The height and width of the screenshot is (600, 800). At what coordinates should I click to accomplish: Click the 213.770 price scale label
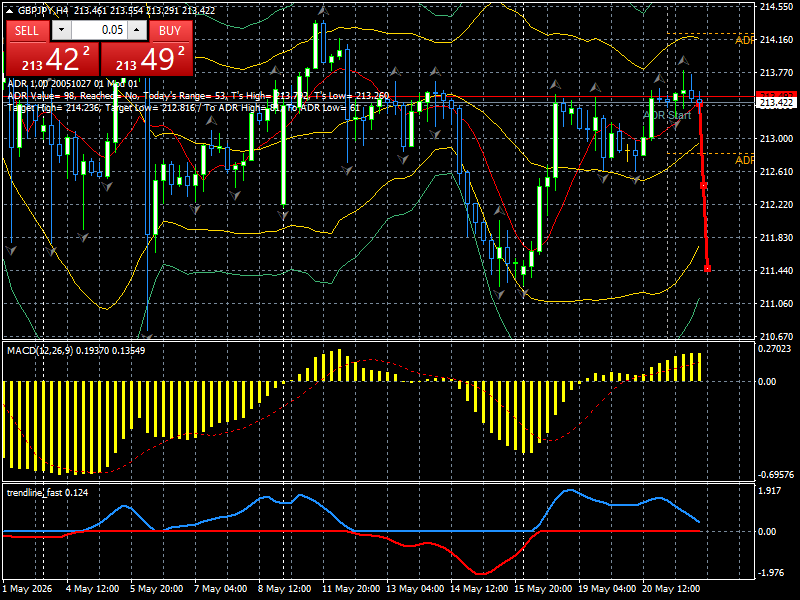(776, 72)
